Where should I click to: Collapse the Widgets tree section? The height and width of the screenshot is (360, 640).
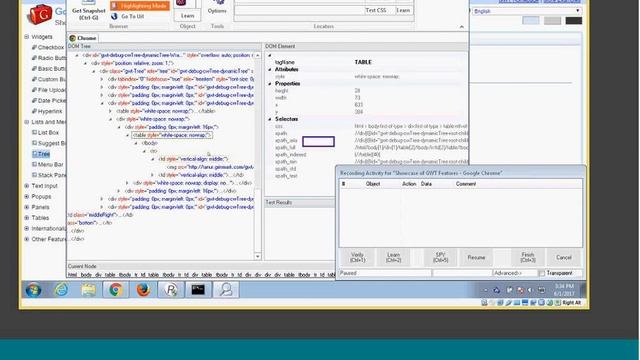coord(27,37)
